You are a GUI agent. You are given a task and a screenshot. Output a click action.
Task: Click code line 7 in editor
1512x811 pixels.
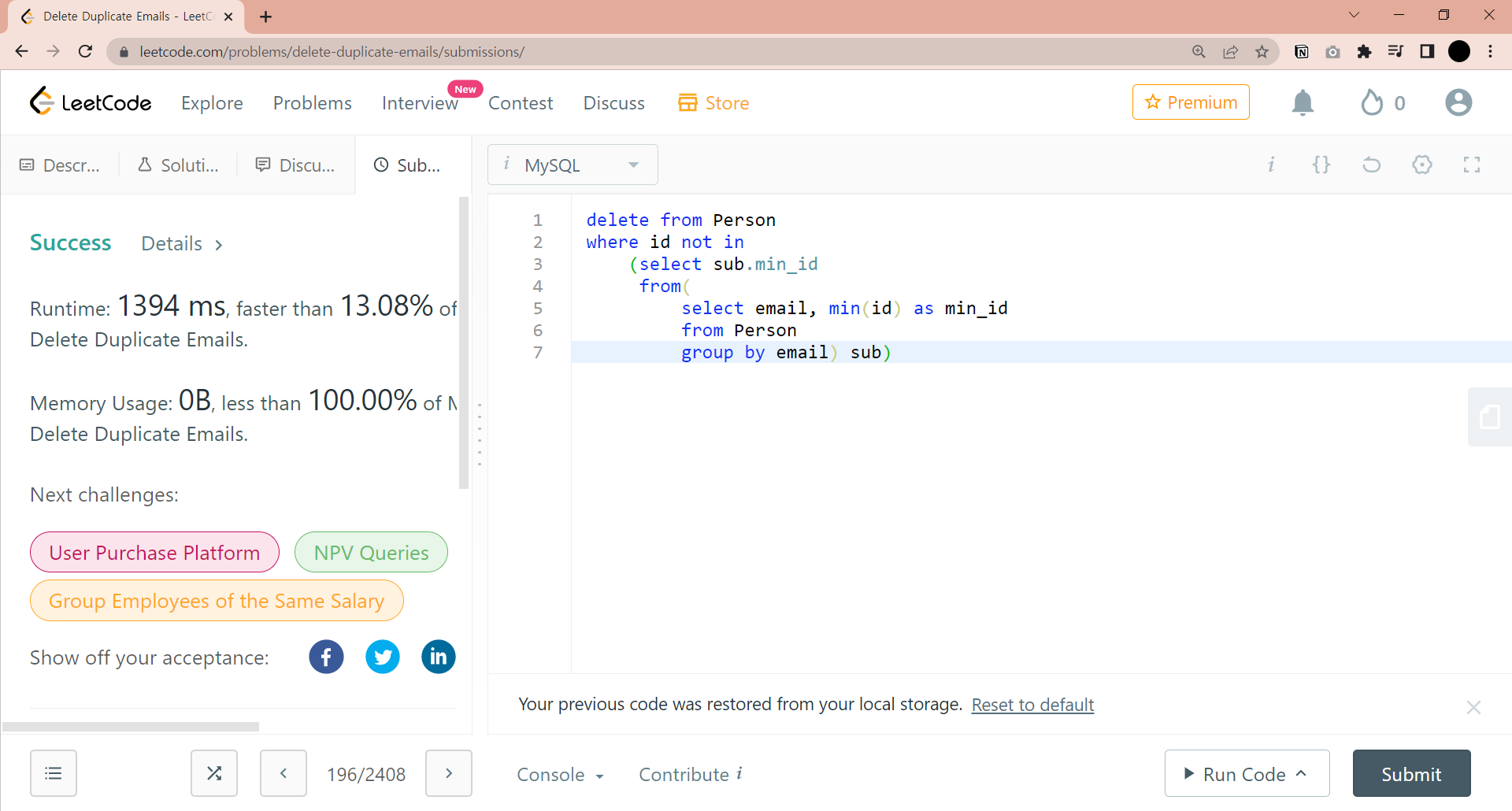(x=1041, y=352)
